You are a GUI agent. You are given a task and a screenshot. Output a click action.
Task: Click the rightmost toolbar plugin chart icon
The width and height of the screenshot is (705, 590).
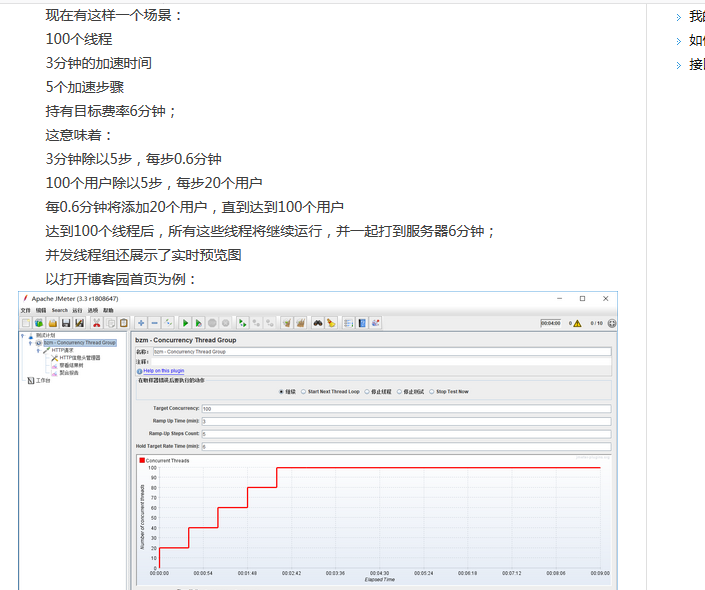click(375, 323)
